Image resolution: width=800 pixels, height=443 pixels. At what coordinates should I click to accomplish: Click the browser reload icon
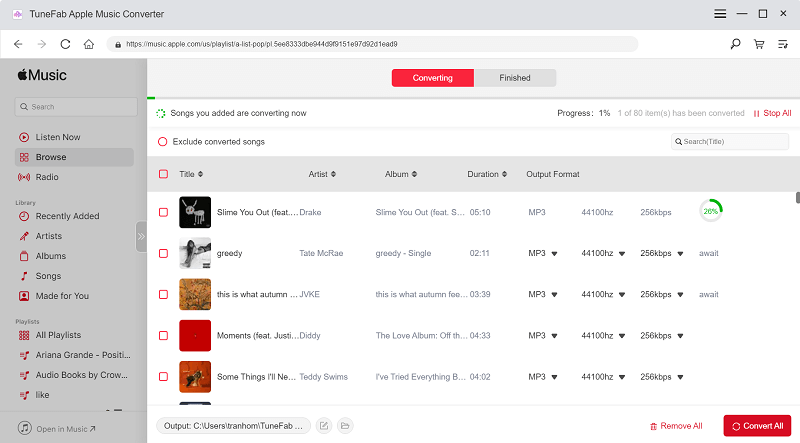click(66, 44)
